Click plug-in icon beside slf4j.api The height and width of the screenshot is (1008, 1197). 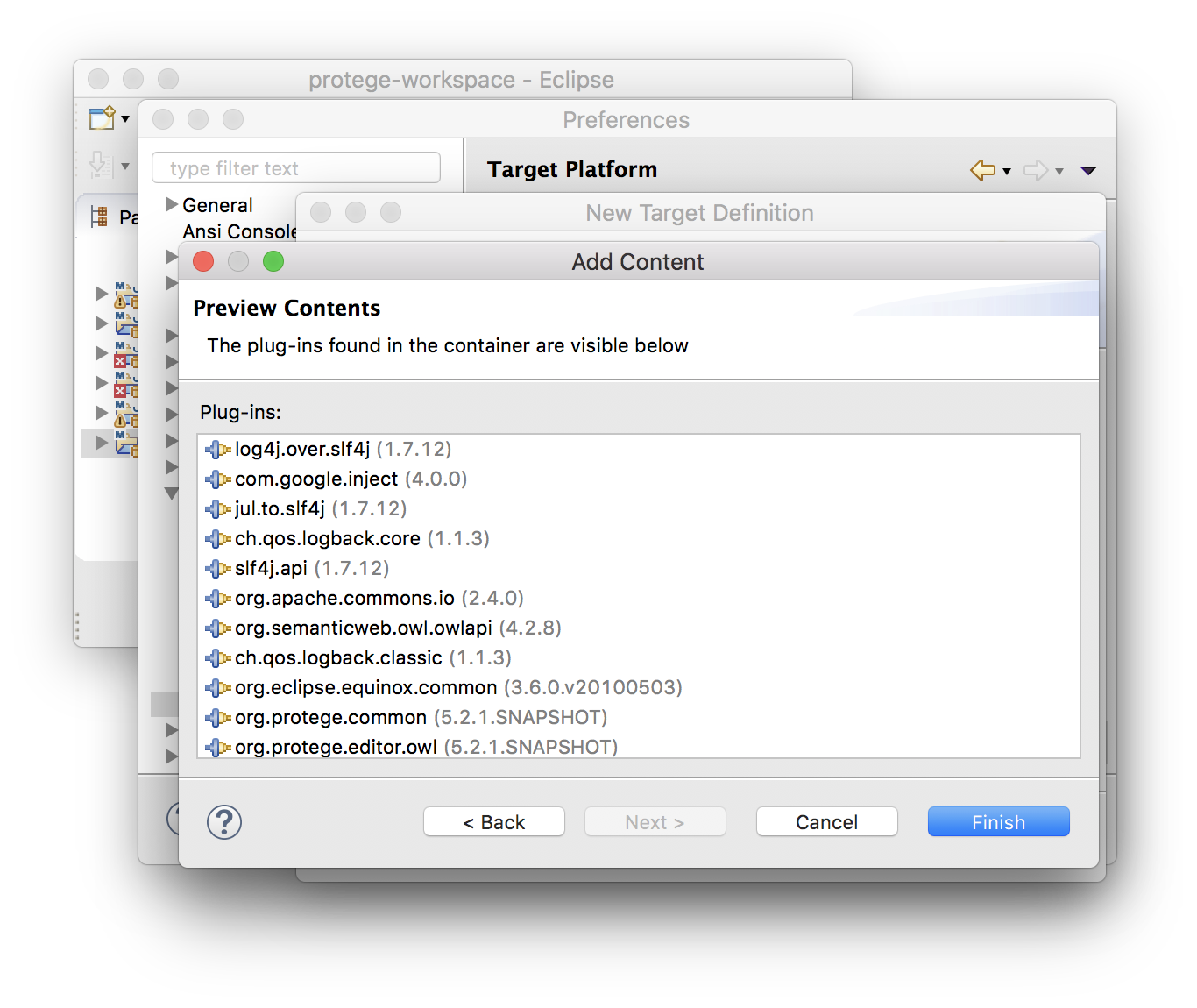pos(217,569)
